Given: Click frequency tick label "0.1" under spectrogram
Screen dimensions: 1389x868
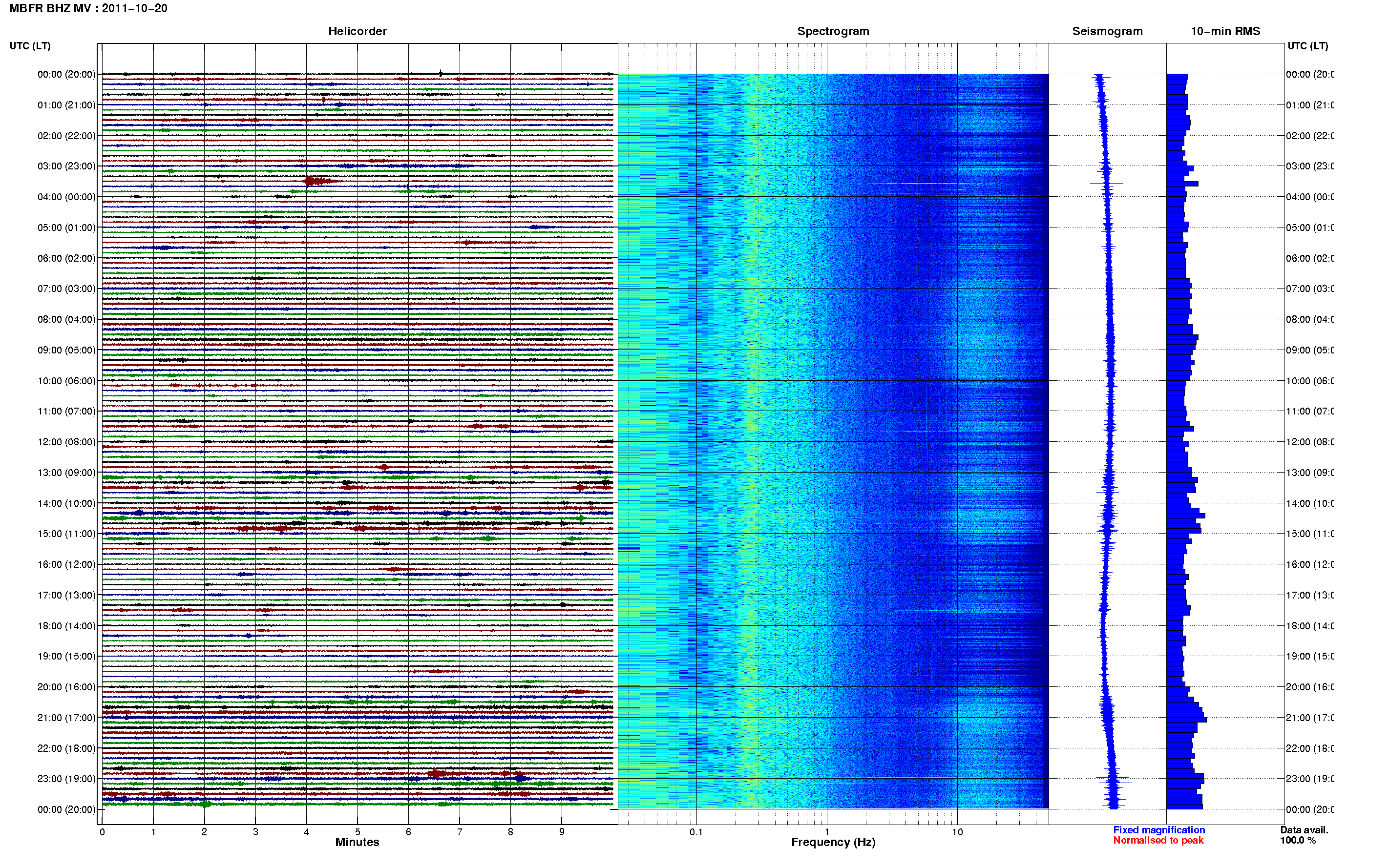Looking at the screenshot, I should click(696, 832).
